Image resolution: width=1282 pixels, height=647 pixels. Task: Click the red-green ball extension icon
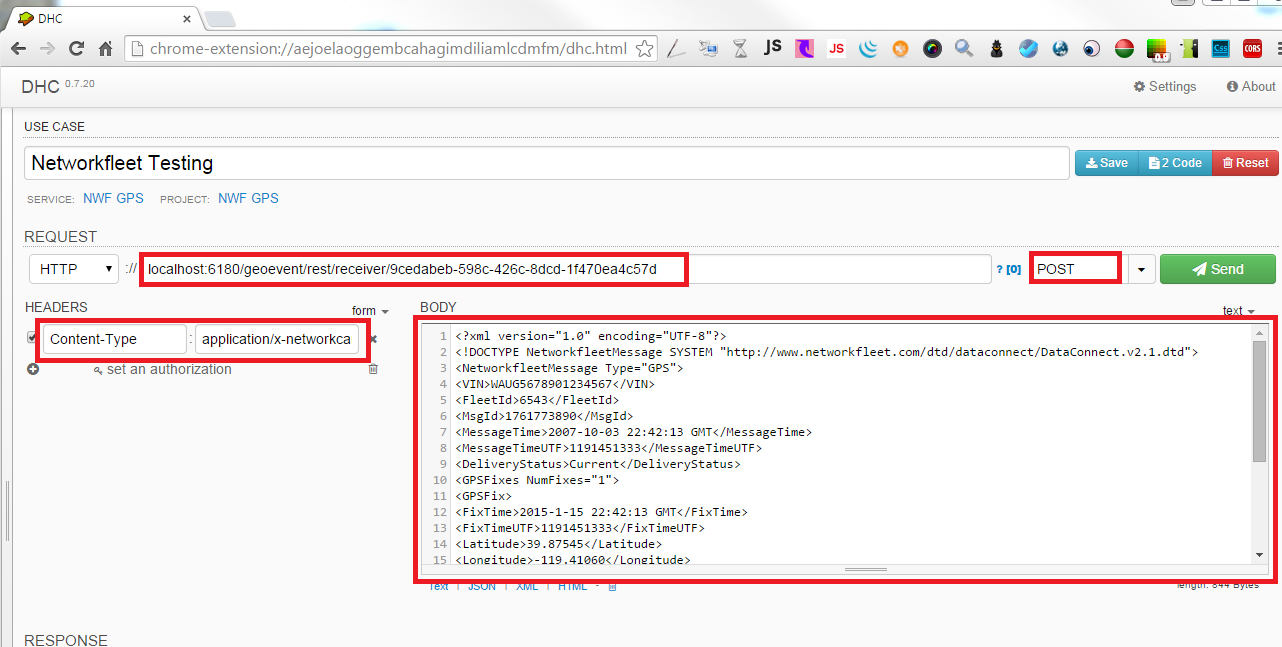point(1124,48)
